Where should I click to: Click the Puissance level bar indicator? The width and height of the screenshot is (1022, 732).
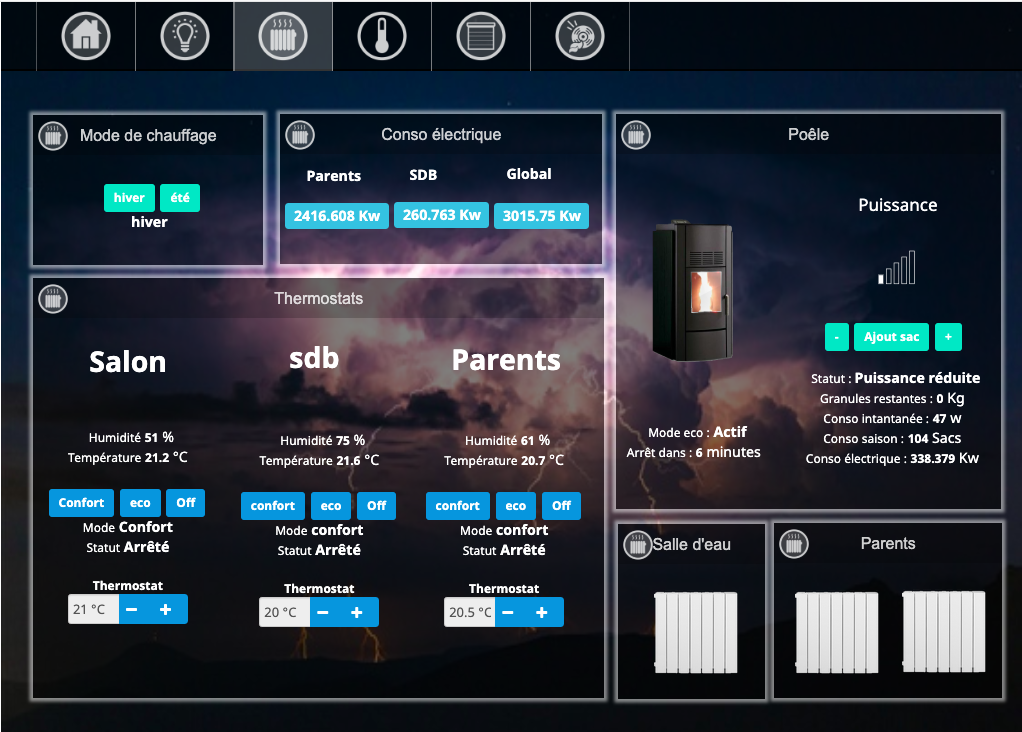click(x=897, y=268)
